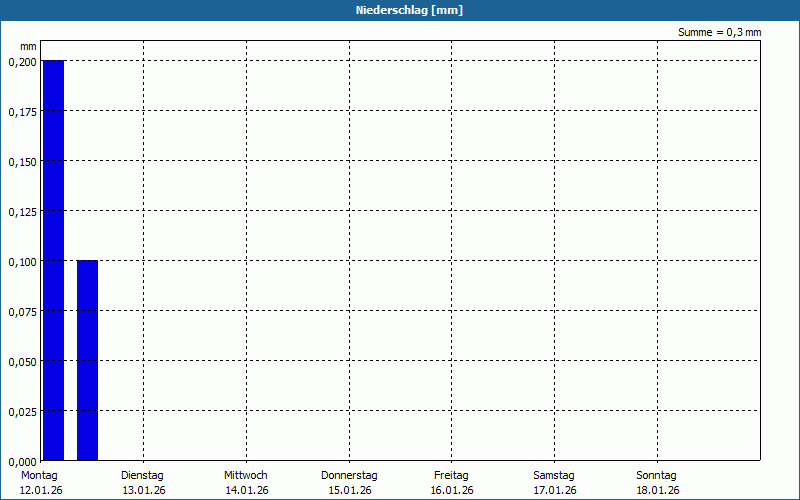Click the Donnerstag 15.01.26 axis label
Image resolution: width=800 pixels, height=500 pixels.
[x=349, y=483]
